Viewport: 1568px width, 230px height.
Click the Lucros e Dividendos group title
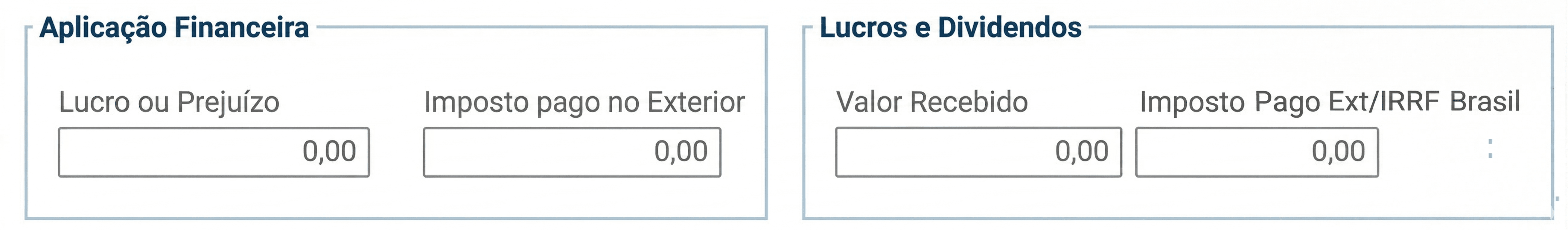click(x=950, y=28)
